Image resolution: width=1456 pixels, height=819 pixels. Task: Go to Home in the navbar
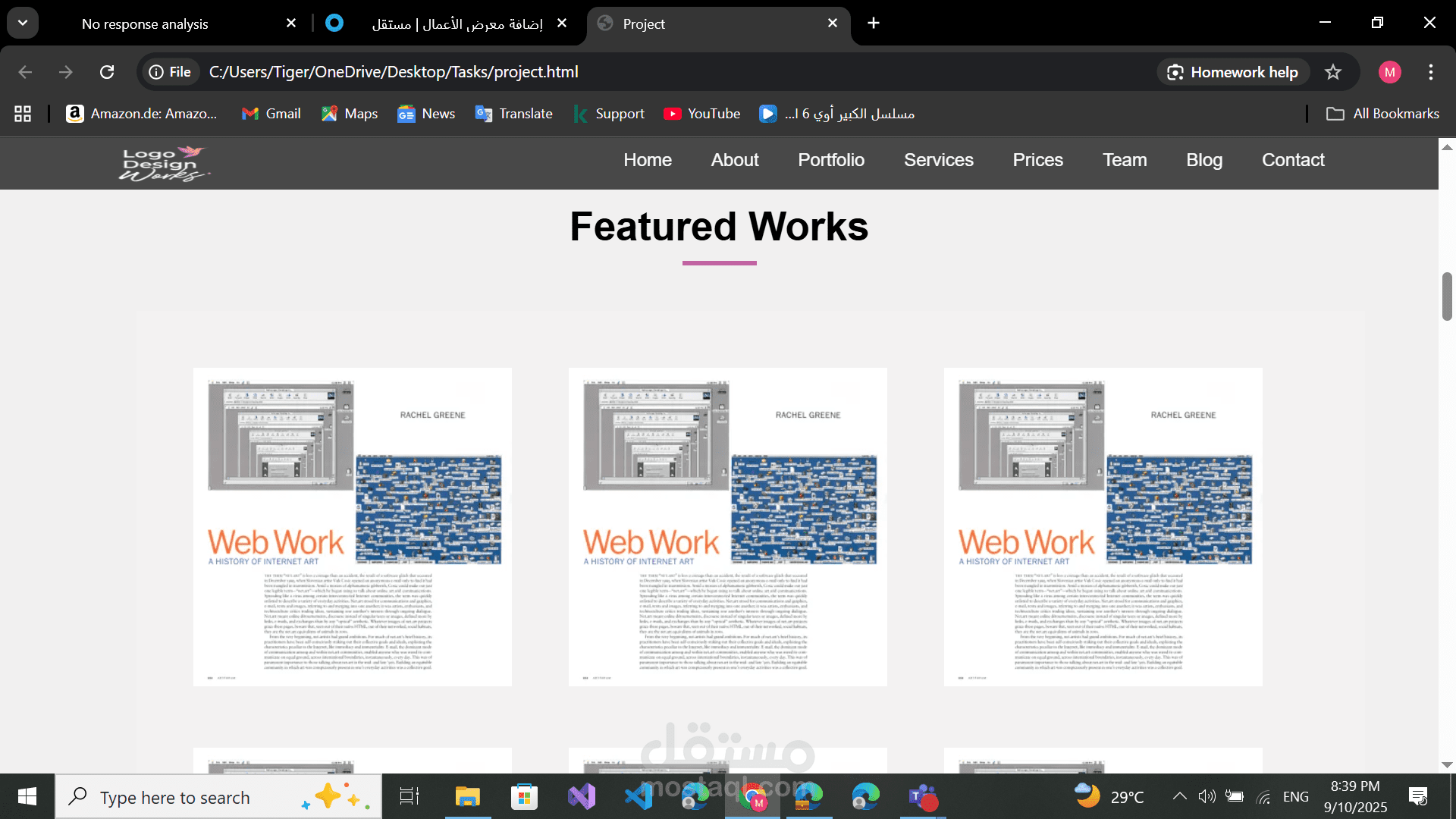click(648, 160)
